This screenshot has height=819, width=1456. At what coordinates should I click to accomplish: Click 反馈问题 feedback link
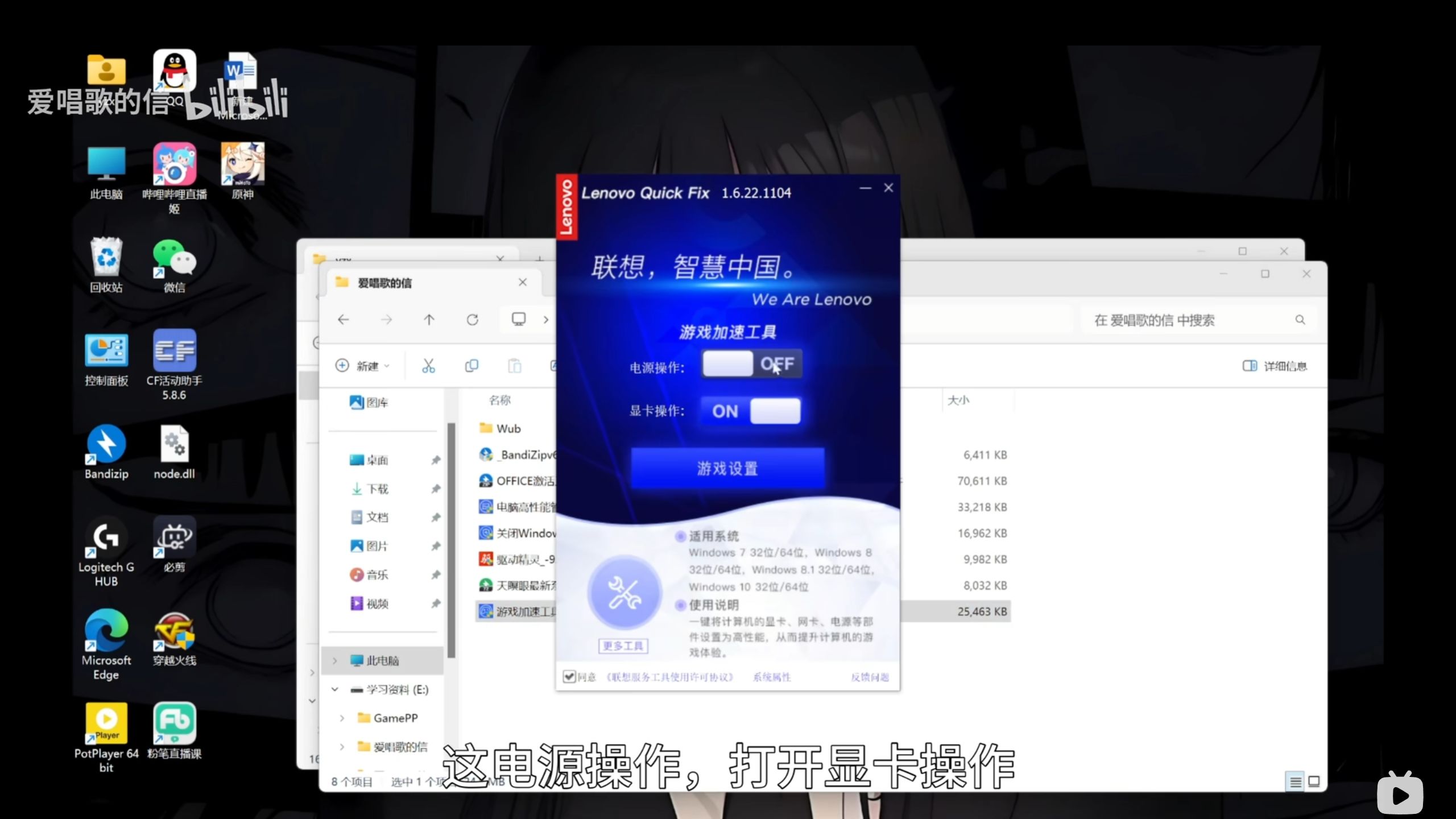pyautogui.click(x=870, y=677)
